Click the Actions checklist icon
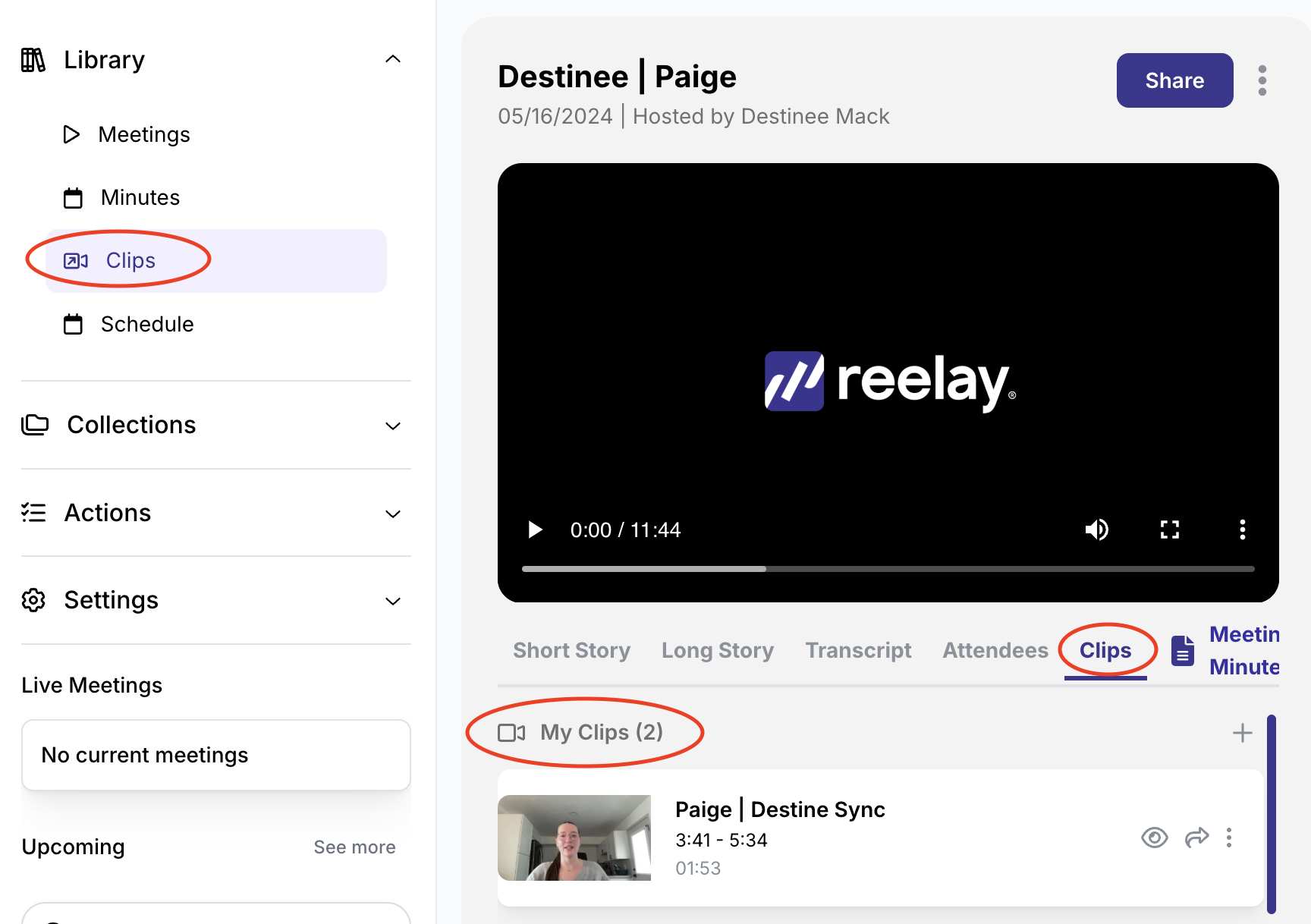 [33, 513]
